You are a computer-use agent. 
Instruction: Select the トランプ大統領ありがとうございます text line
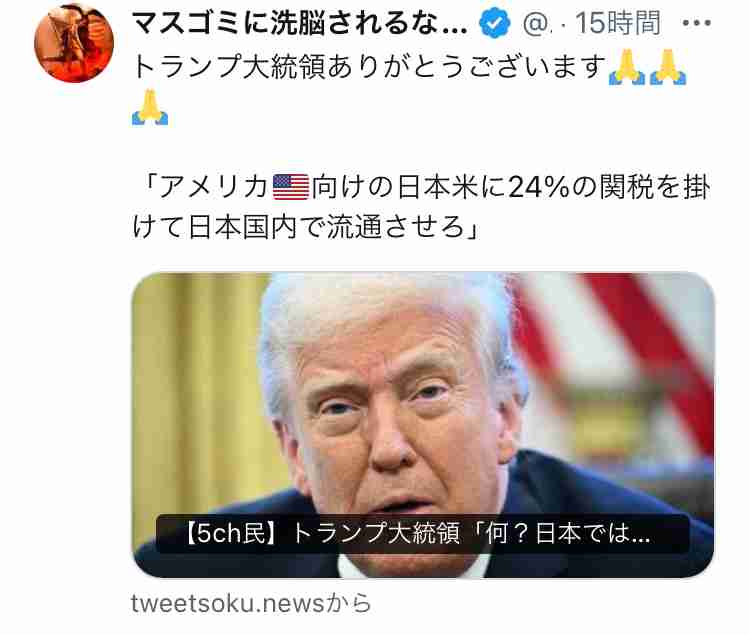[x=369, y=66]
